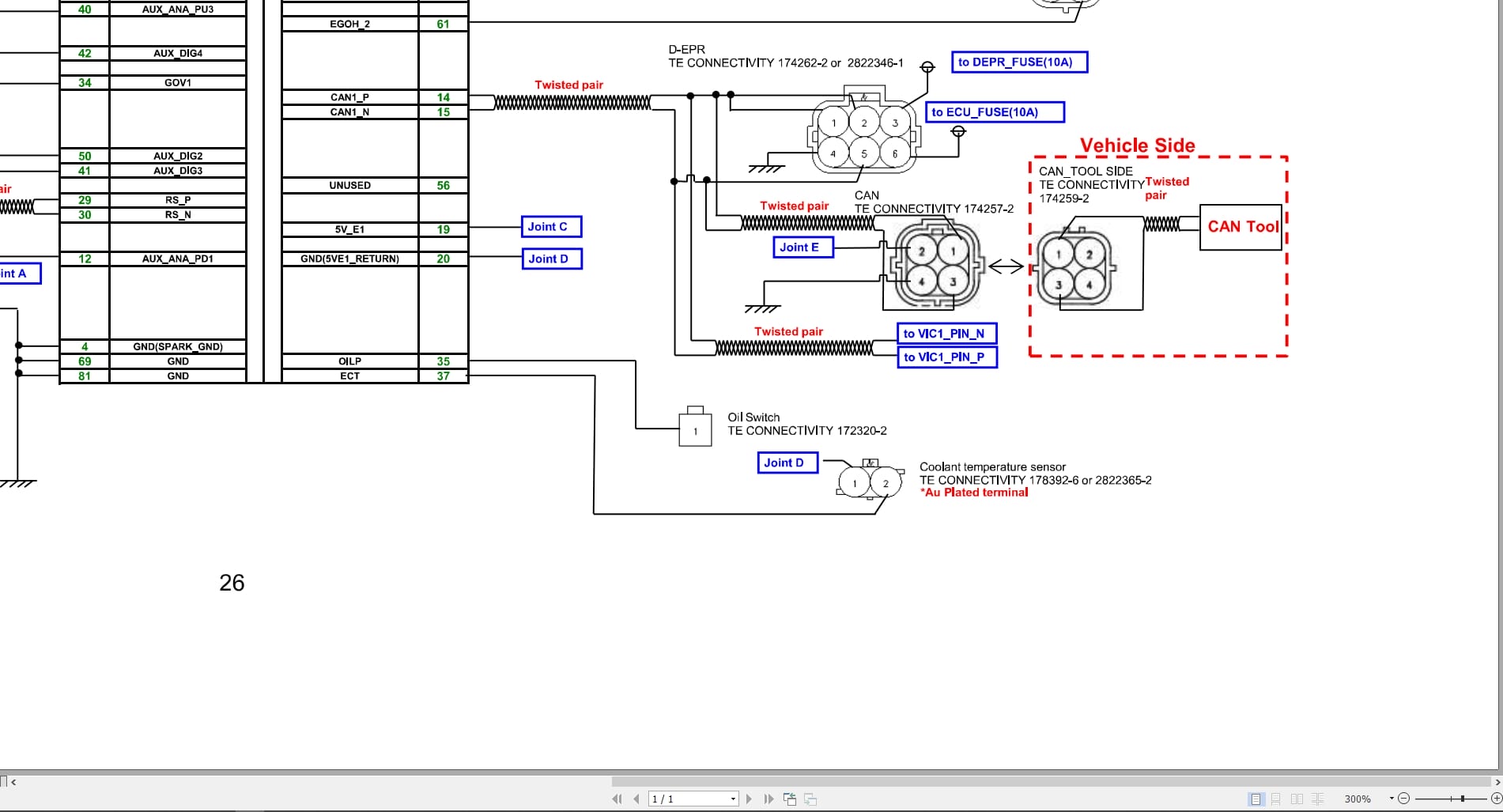
Task: Click the page number 26 text
Action: pyautogui.click(x=232, y=583)
